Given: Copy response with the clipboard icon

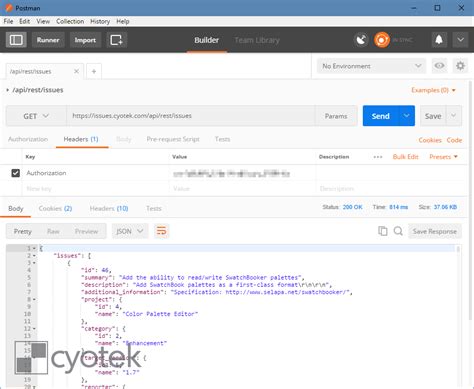Looking at the screenshot, I should [x=383, y=231].
